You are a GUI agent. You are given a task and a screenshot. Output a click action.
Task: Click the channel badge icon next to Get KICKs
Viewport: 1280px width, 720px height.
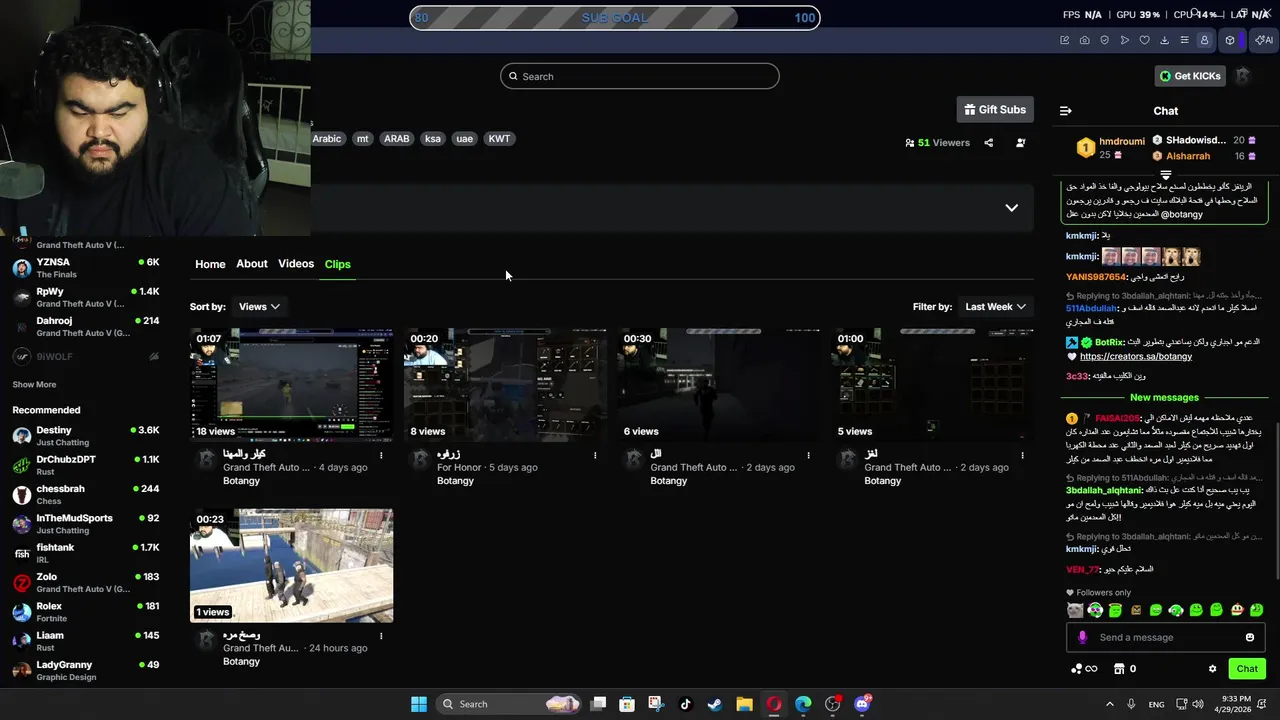point(1242,76)
